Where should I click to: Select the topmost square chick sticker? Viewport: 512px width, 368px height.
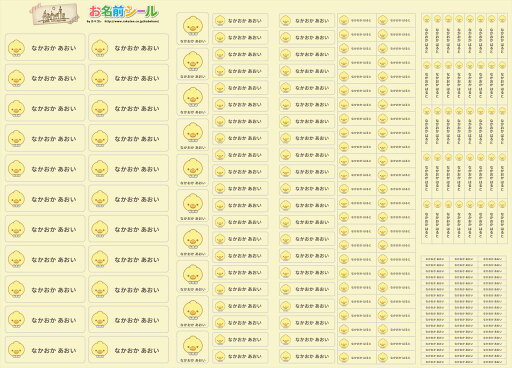(x=192, y=29)
